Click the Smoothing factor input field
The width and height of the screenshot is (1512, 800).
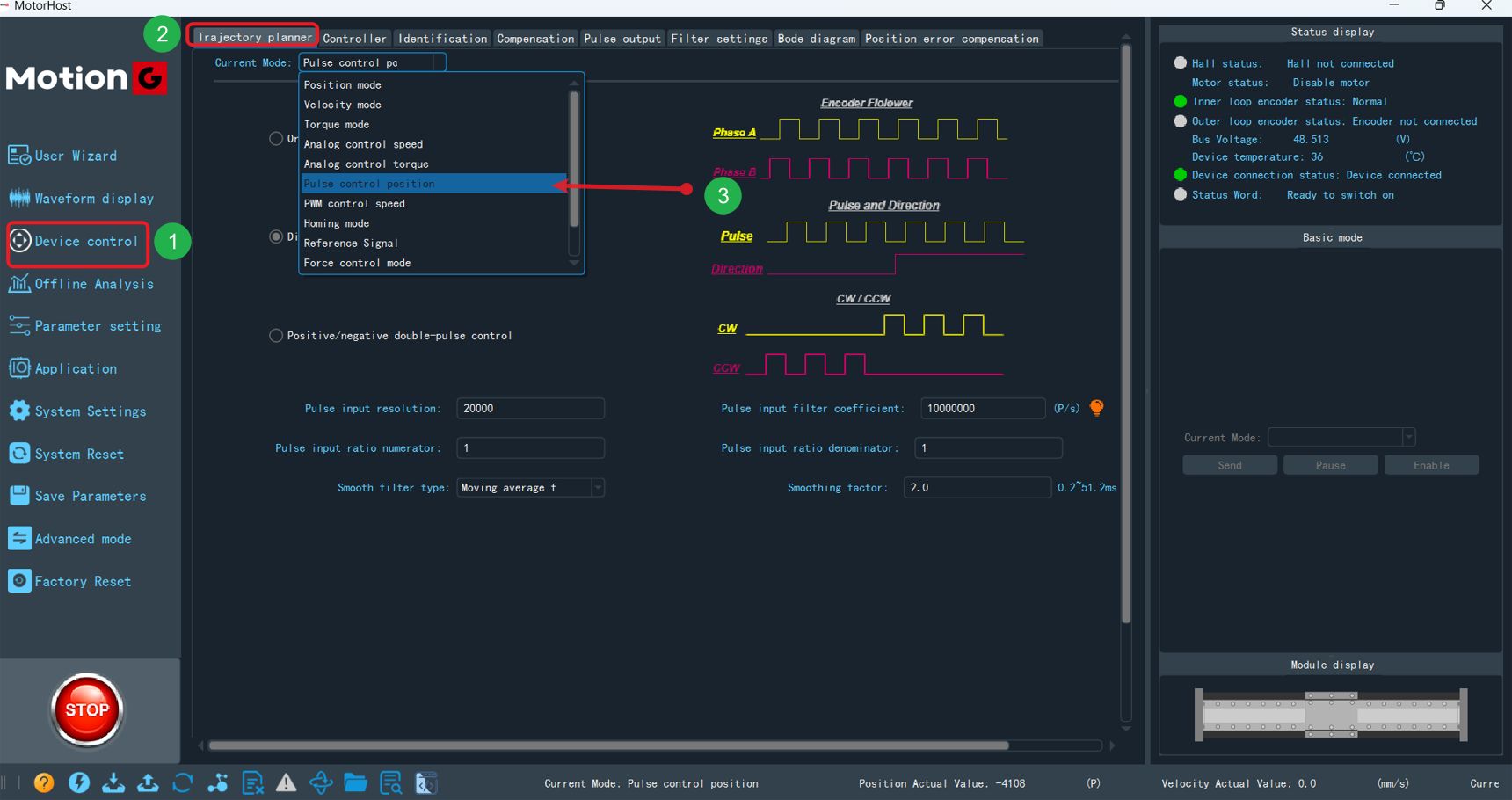click(978, 487)
